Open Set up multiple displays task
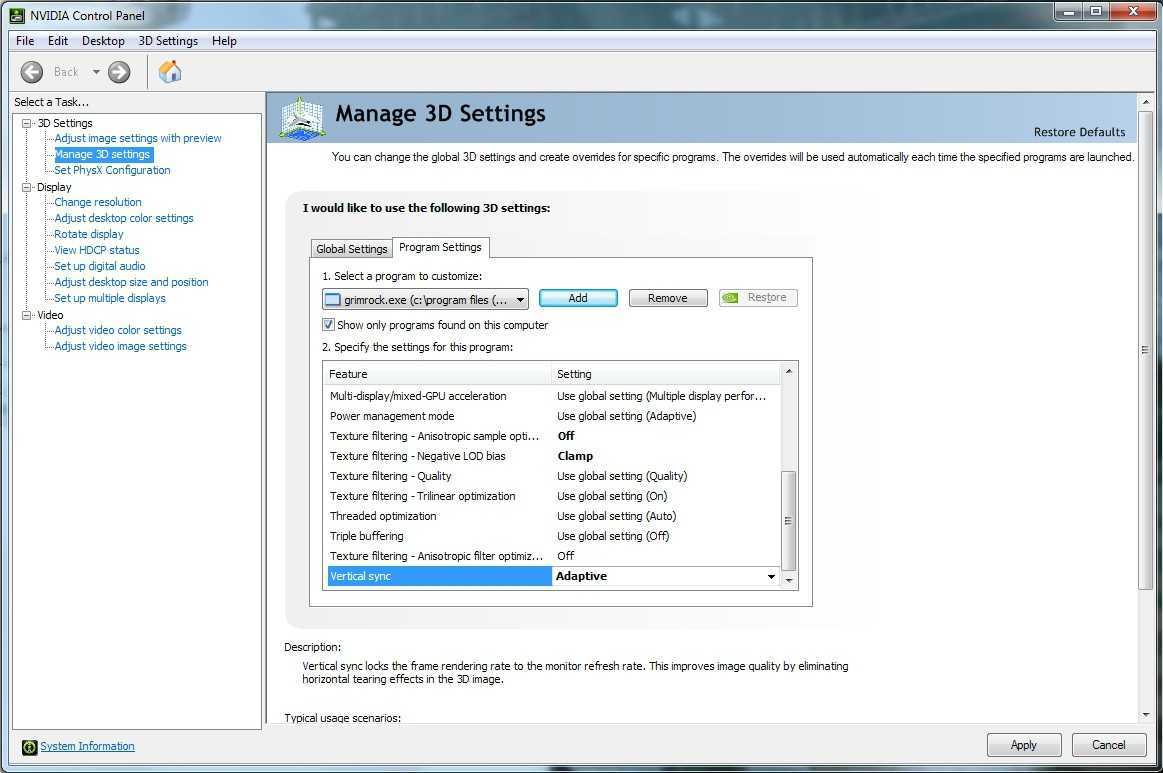 pos(110,298)
